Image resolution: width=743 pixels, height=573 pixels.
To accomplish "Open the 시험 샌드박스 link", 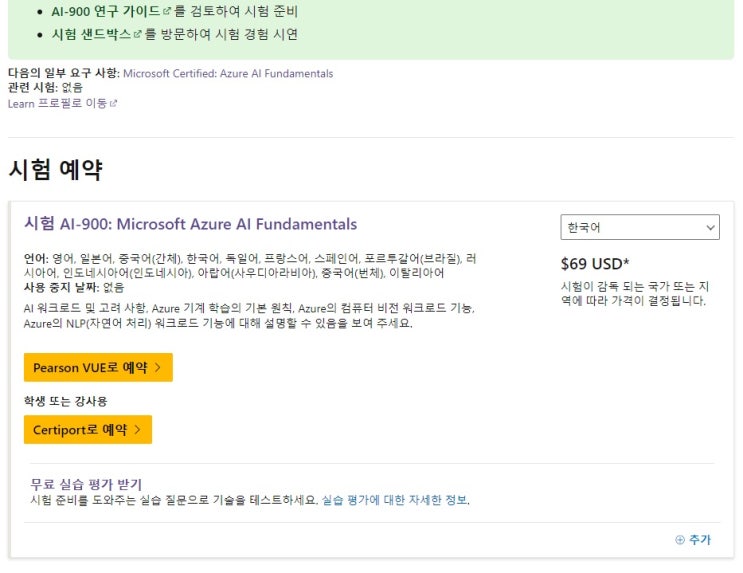I will tap(91, 34).
